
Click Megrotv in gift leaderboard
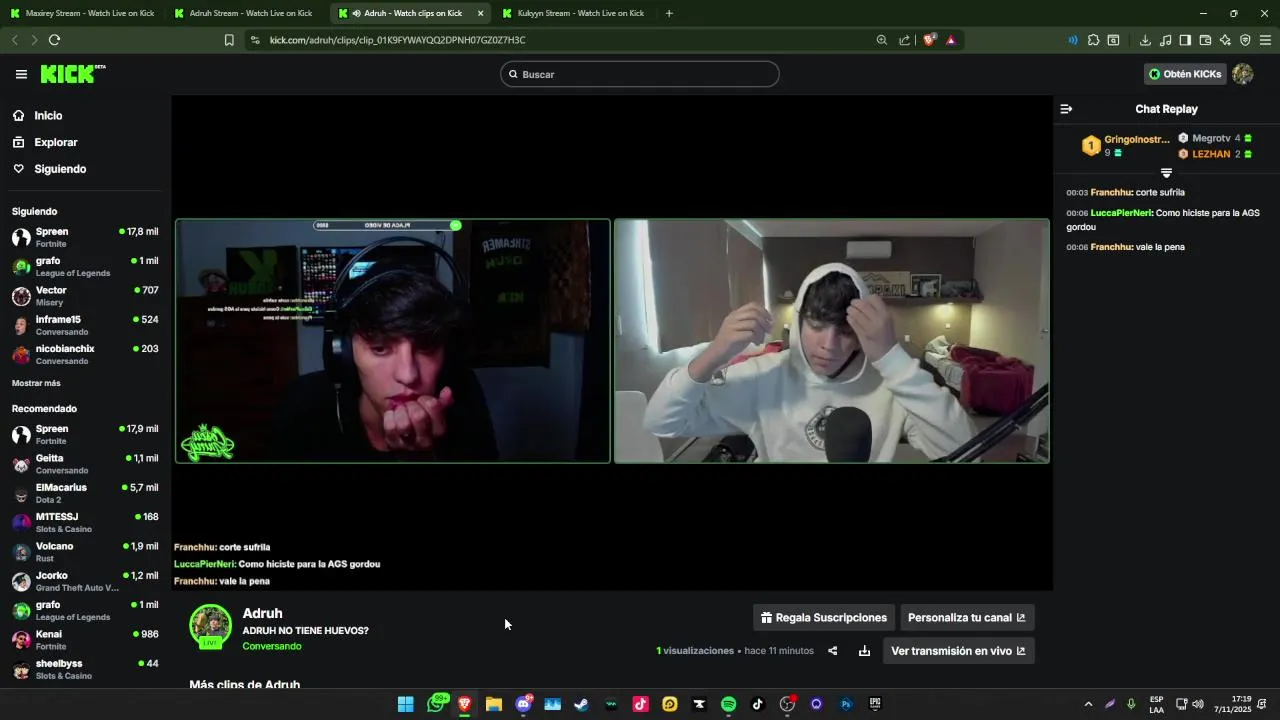tap(1215, 138)
